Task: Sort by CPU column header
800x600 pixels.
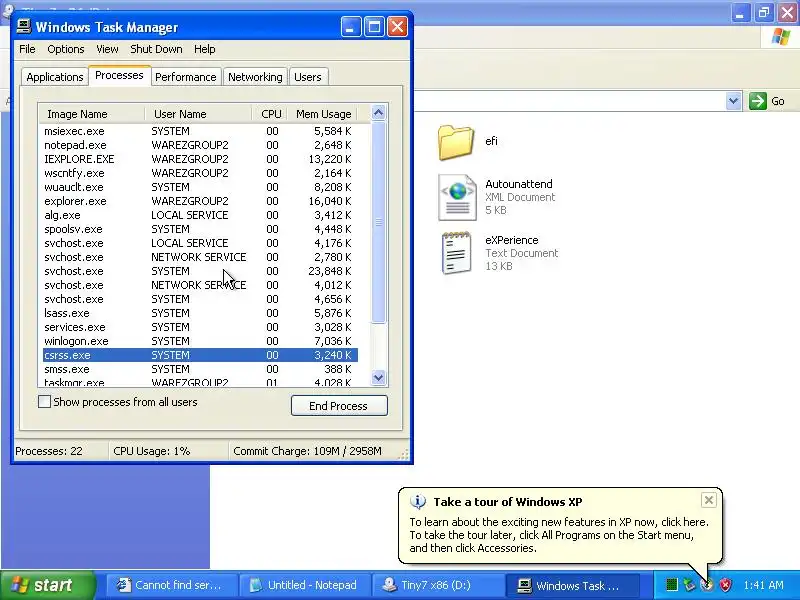Action: [270, 114]
